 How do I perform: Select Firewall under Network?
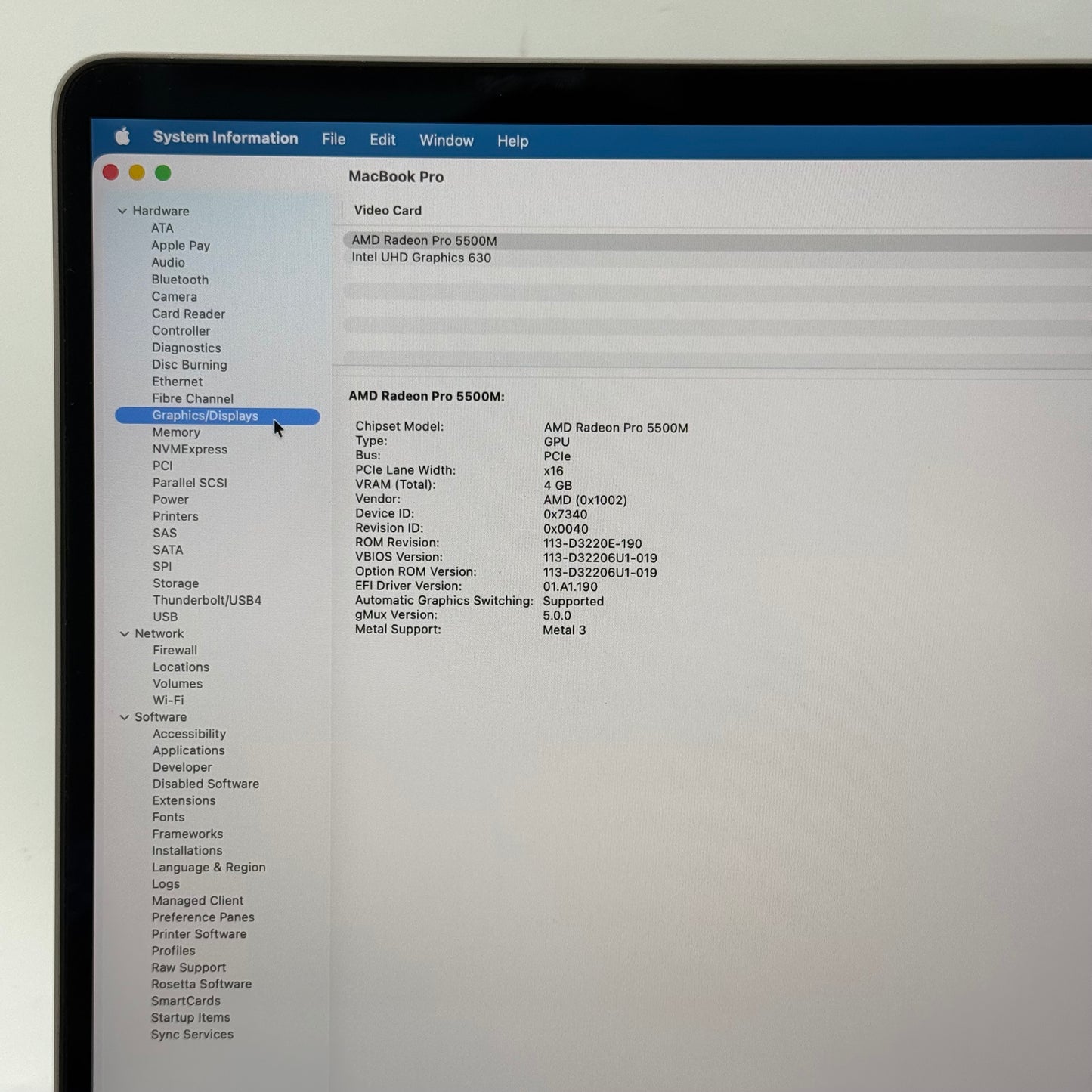(x=175, y=651)
